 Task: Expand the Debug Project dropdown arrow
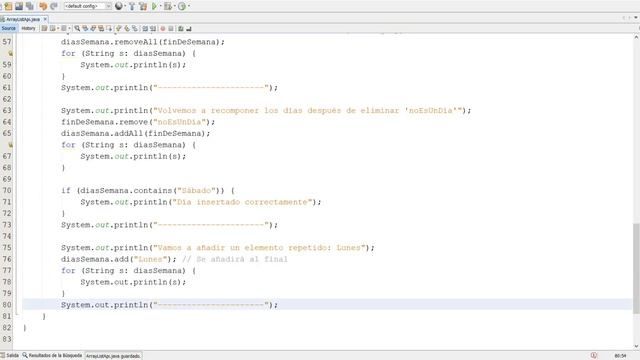[x=175, y=6]
